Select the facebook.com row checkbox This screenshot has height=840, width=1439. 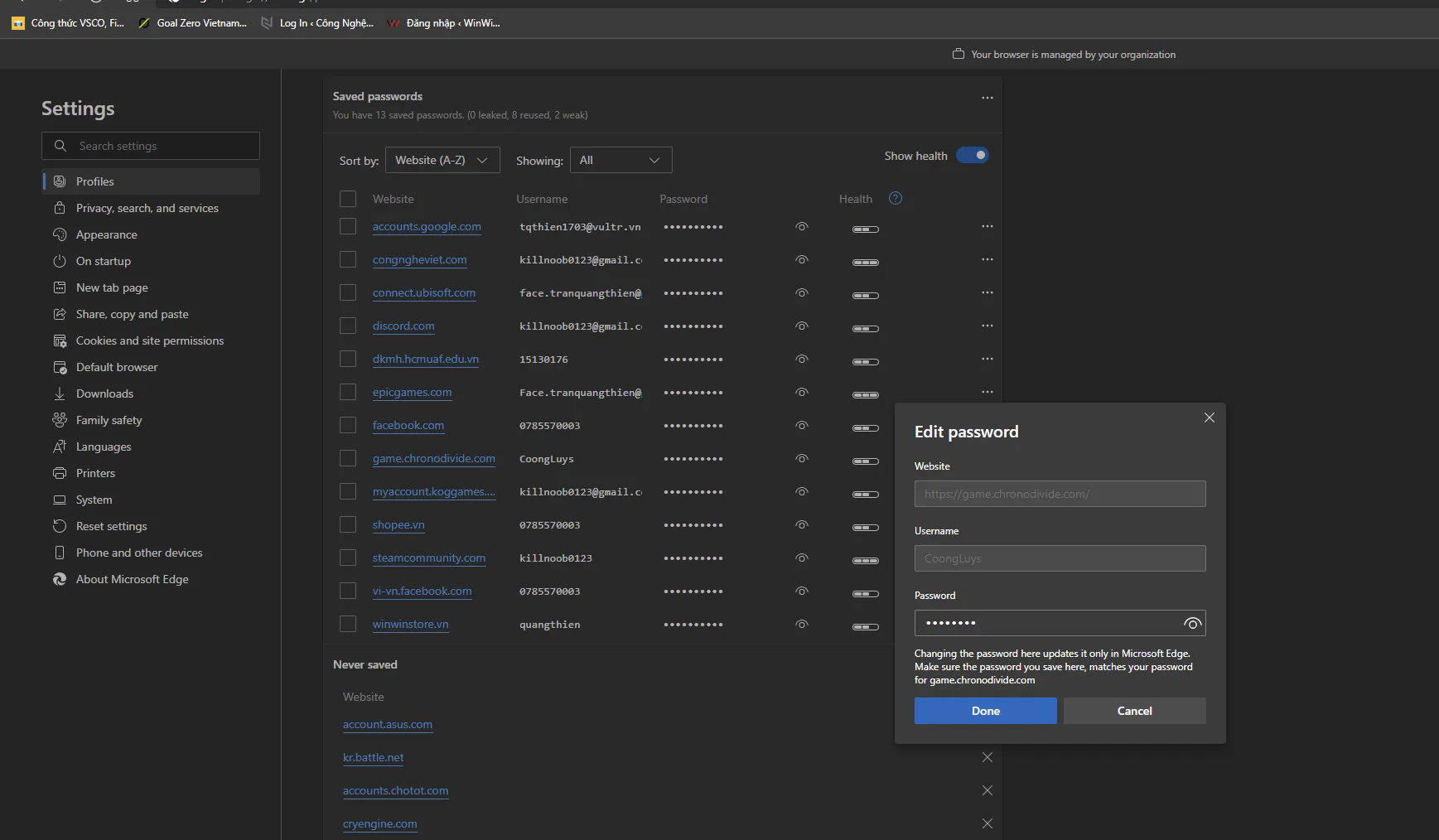[348, 425]
